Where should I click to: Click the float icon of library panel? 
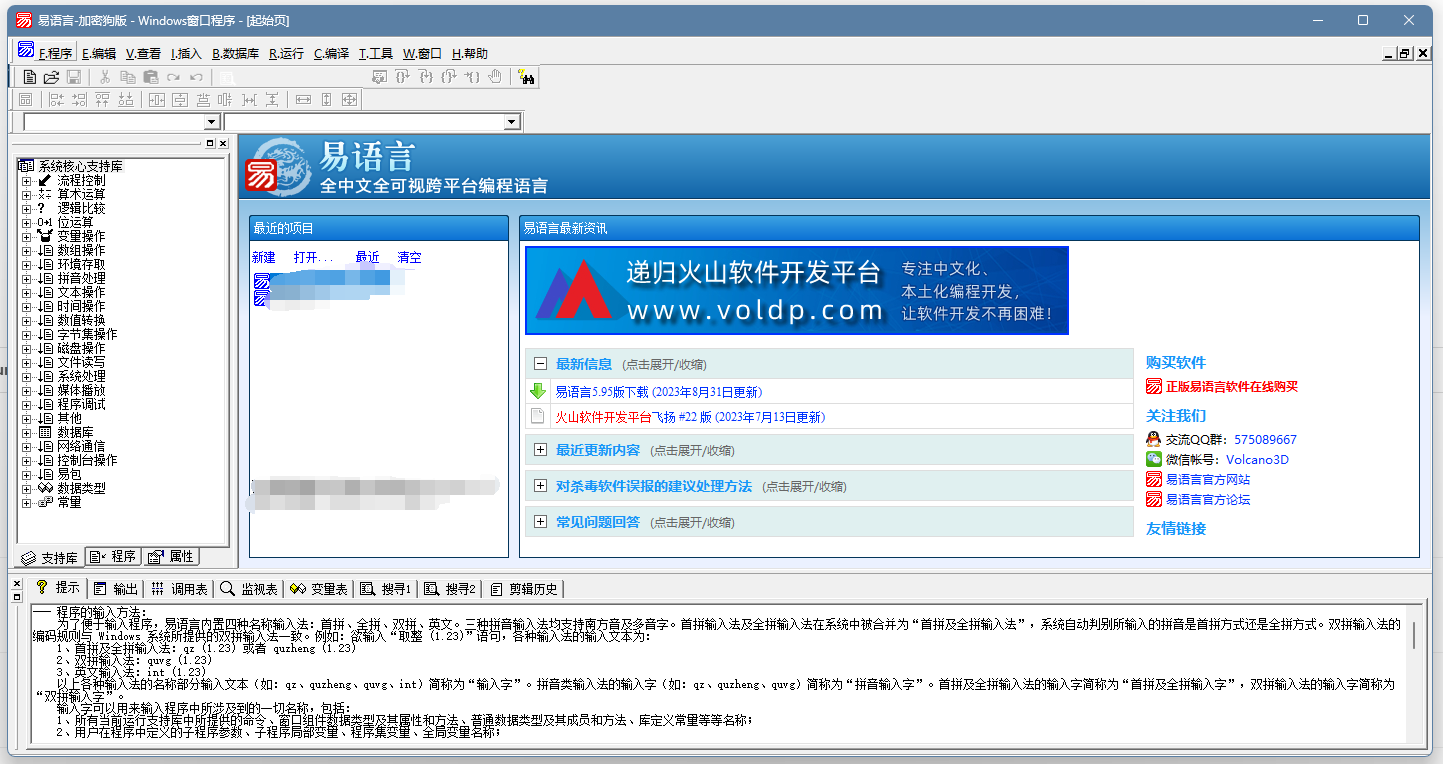click(210, 144)
